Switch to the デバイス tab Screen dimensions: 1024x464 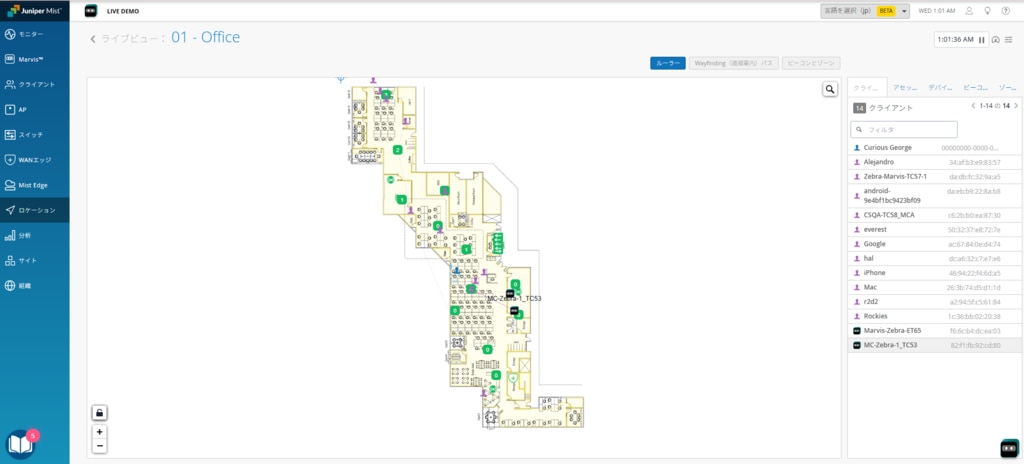click(940, 88)
